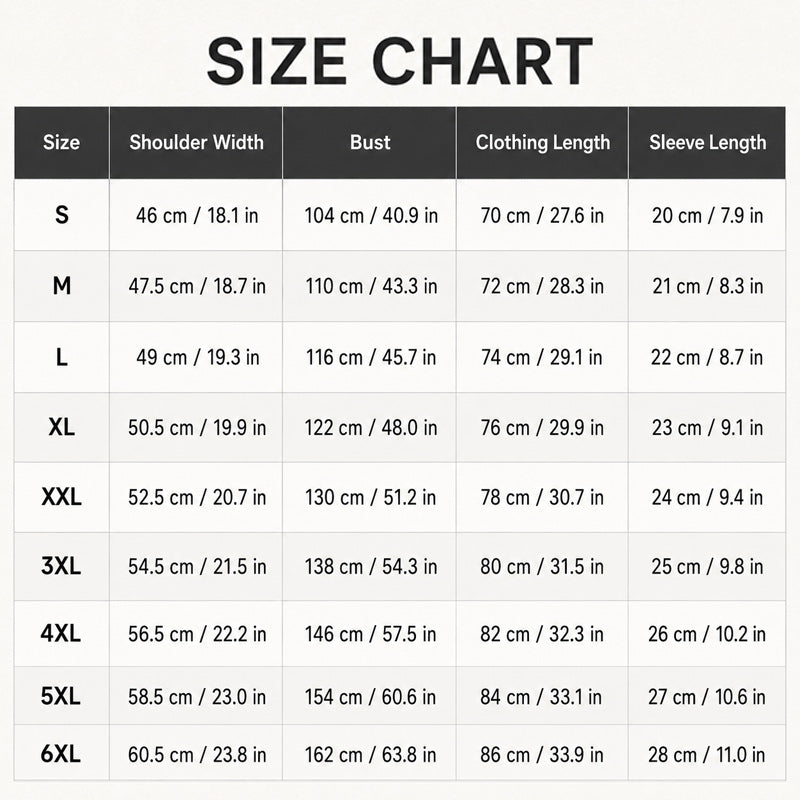Viewport: 800px width, 800px height.
Task: Click the 104 cm / 40.9 in bust cell
Action: (x=371, y=215)
